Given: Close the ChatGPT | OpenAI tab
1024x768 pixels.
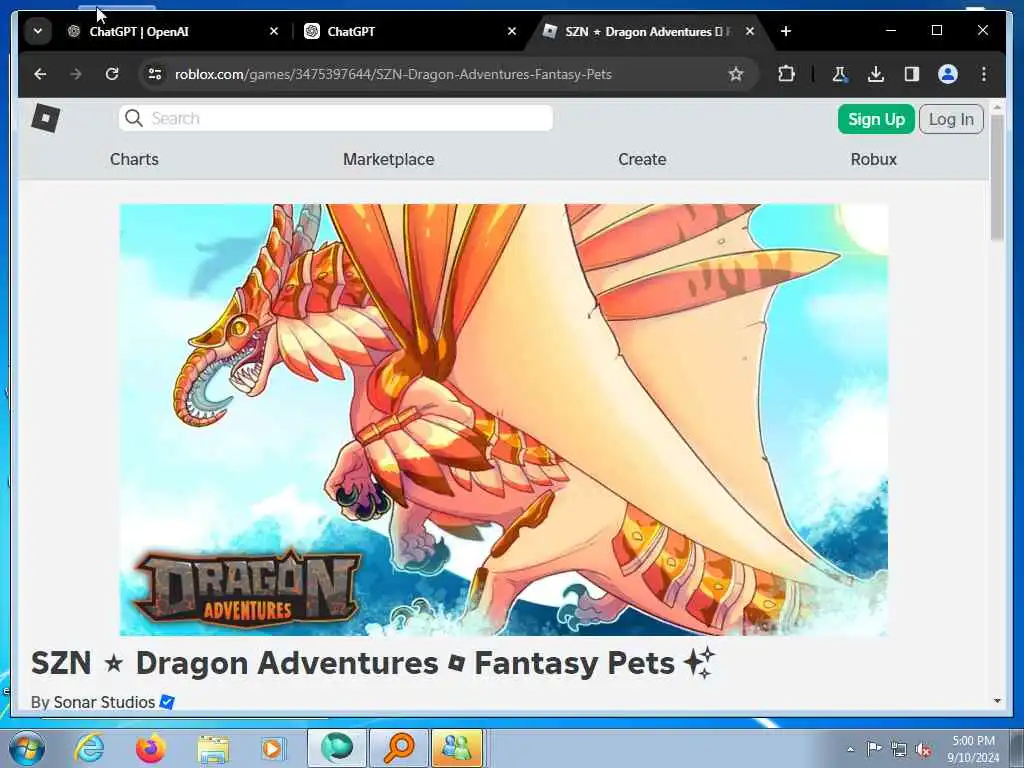Looking at the screenshot, I should click(274, 31).
